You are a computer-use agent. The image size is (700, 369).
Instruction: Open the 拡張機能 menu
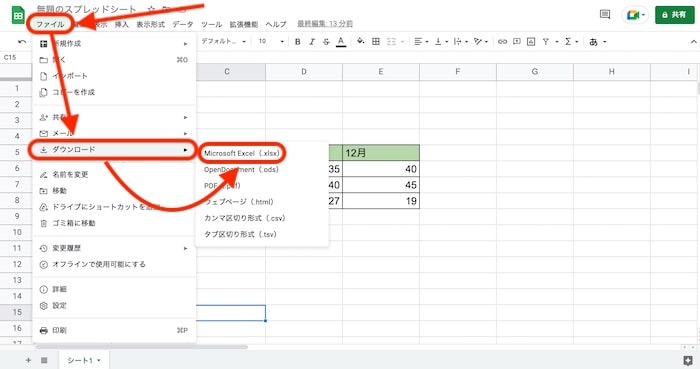click(244, 24)
